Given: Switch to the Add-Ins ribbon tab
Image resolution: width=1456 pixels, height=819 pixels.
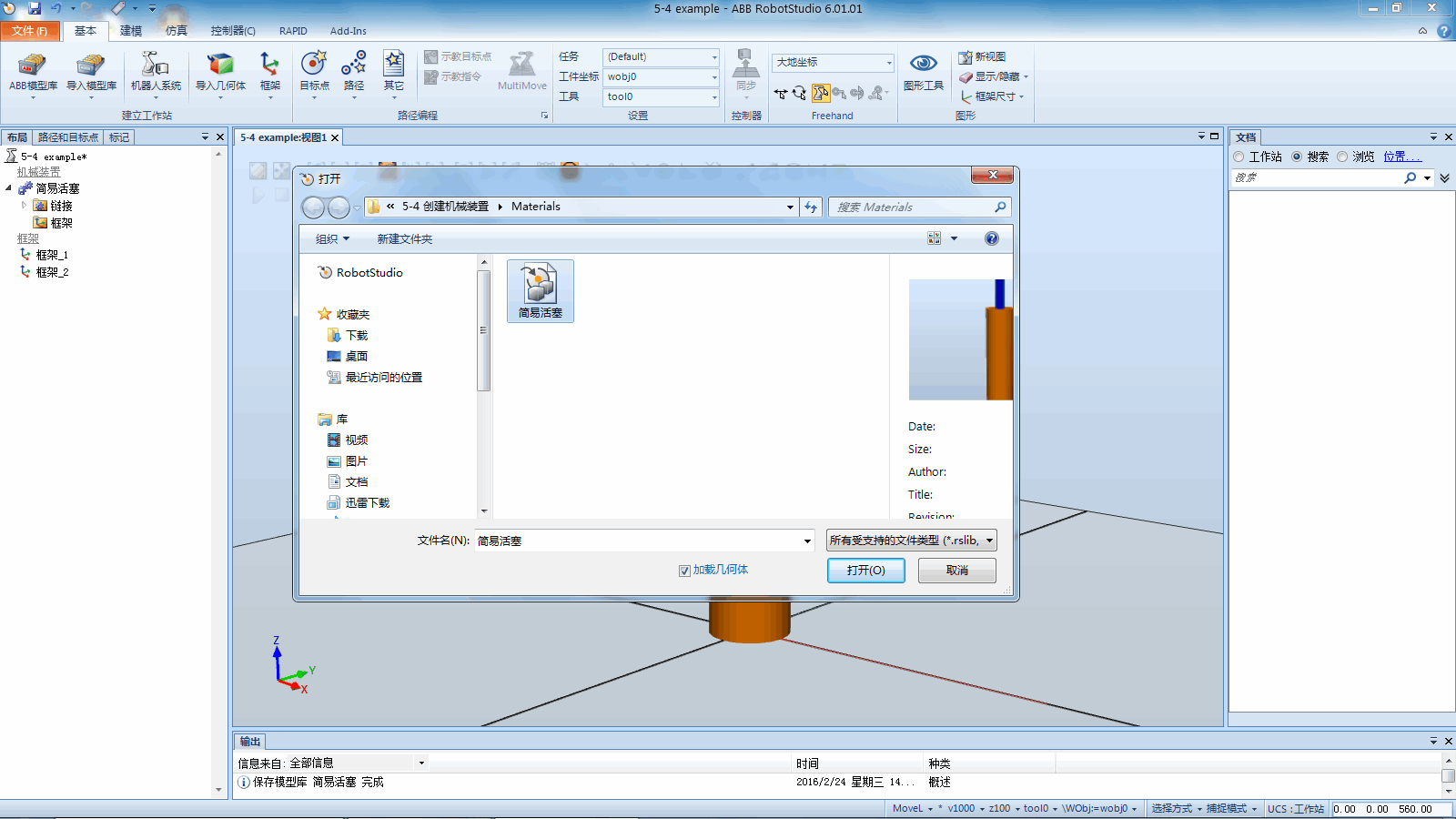Looking at the screenshot, I should click(x=349, y=31).
